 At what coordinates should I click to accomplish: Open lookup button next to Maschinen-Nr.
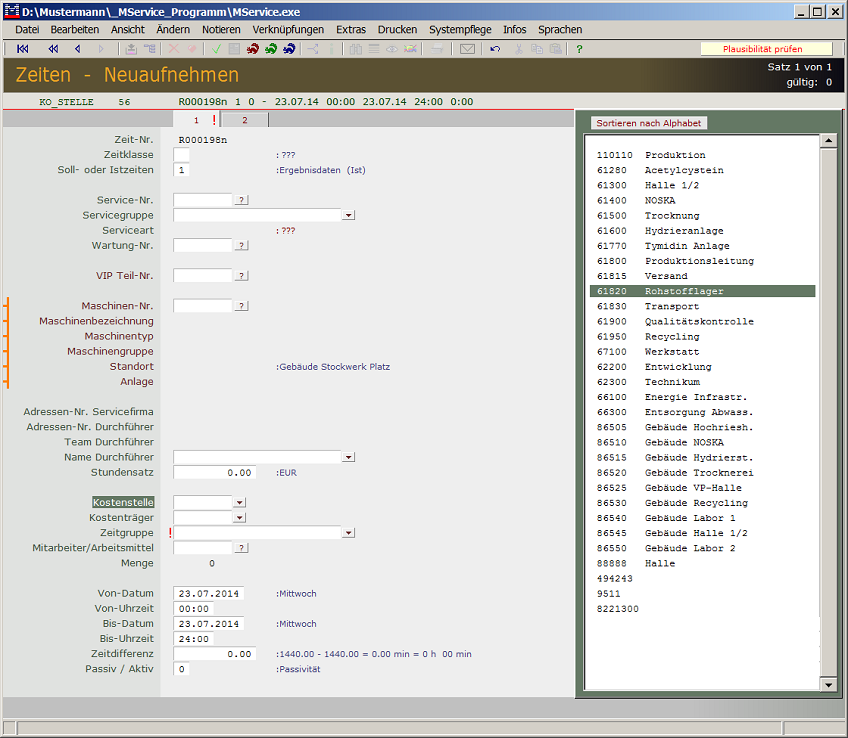click(x=241, y=306)
